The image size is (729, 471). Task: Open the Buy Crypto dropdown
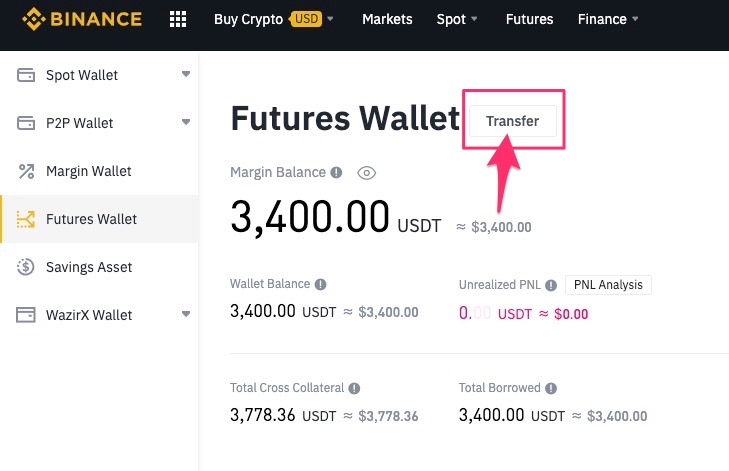tap(273, 19)
